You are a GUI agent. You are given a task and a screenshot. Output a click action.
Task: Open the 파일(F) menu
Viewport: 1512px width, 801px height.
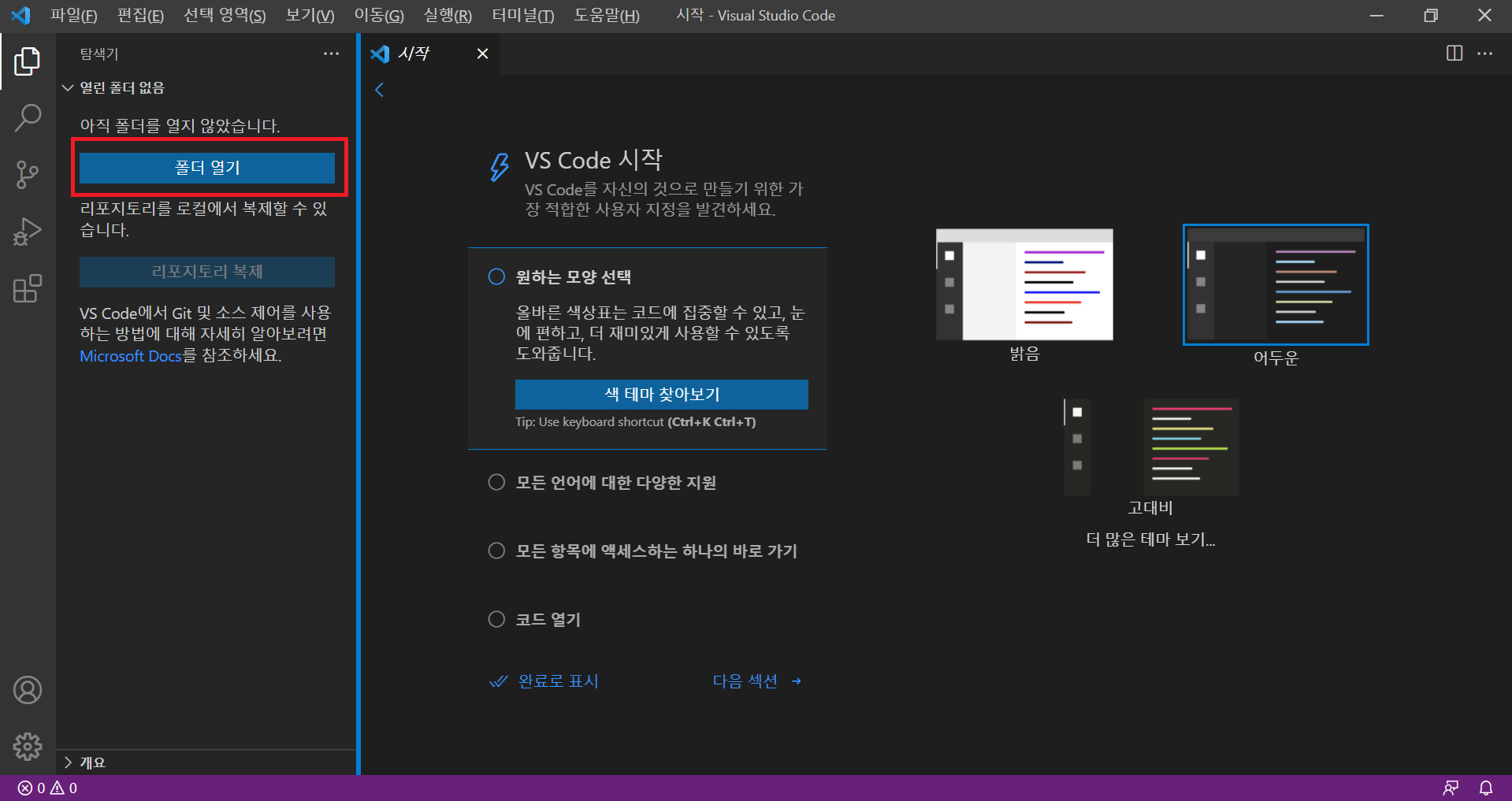pyautogui.click(x=74, y=16)
